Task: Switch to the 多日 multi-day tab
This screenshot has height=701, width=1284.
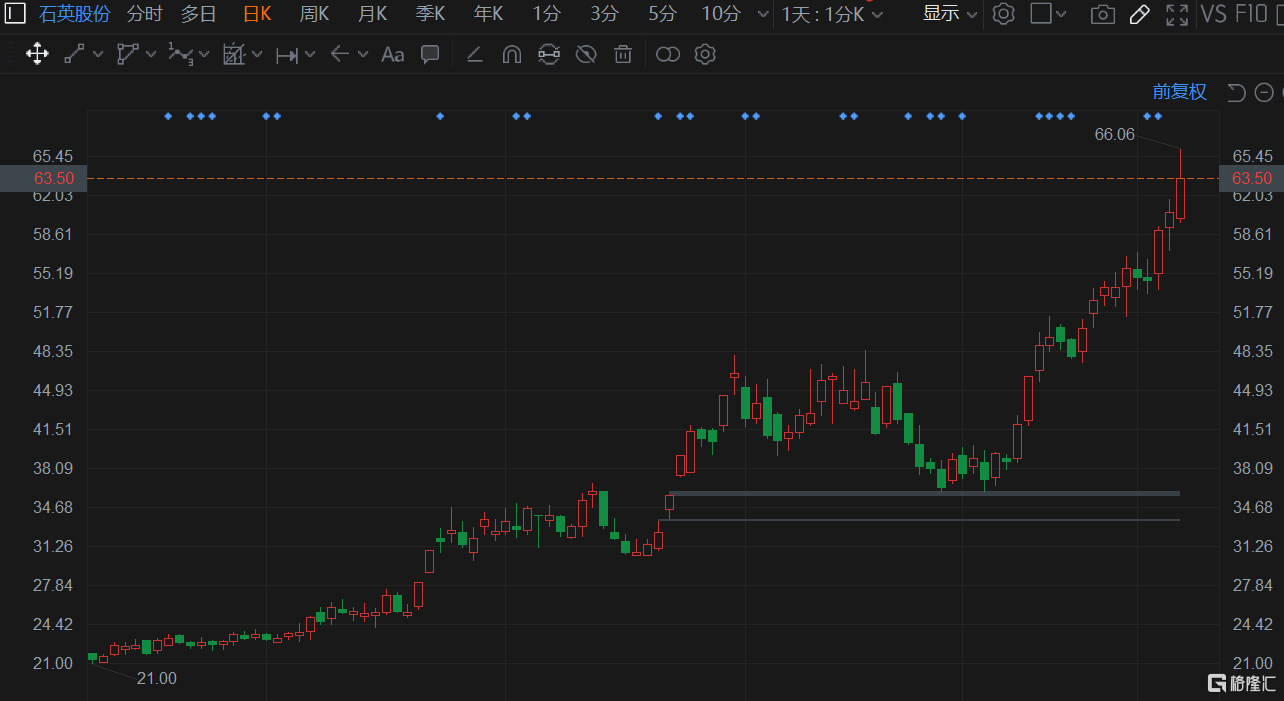Action: tap(198, 14)
